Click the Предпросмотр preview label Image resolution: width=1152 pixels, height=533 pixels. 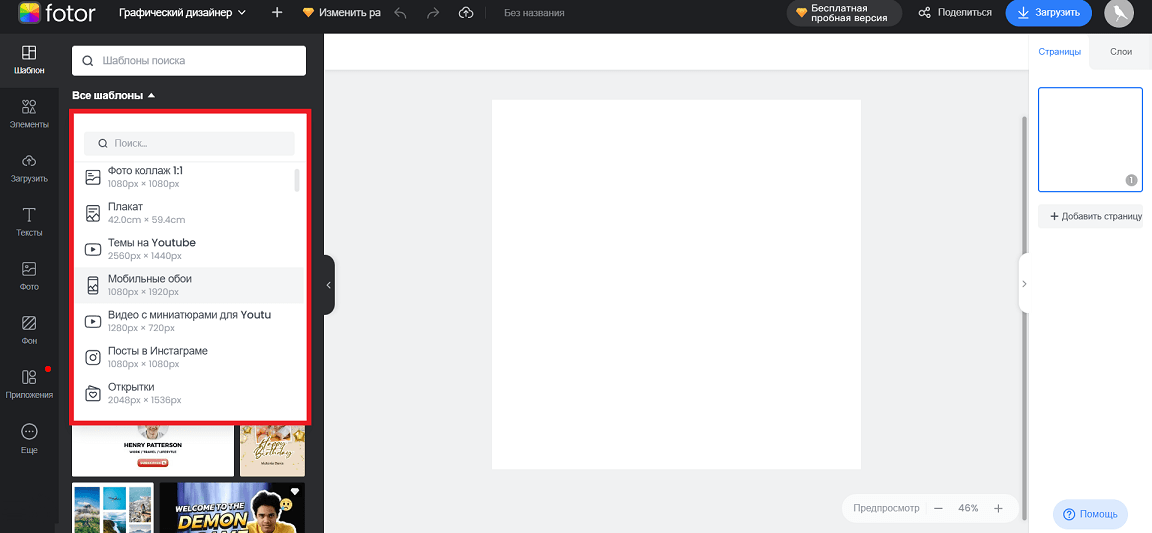pos(886,508)
